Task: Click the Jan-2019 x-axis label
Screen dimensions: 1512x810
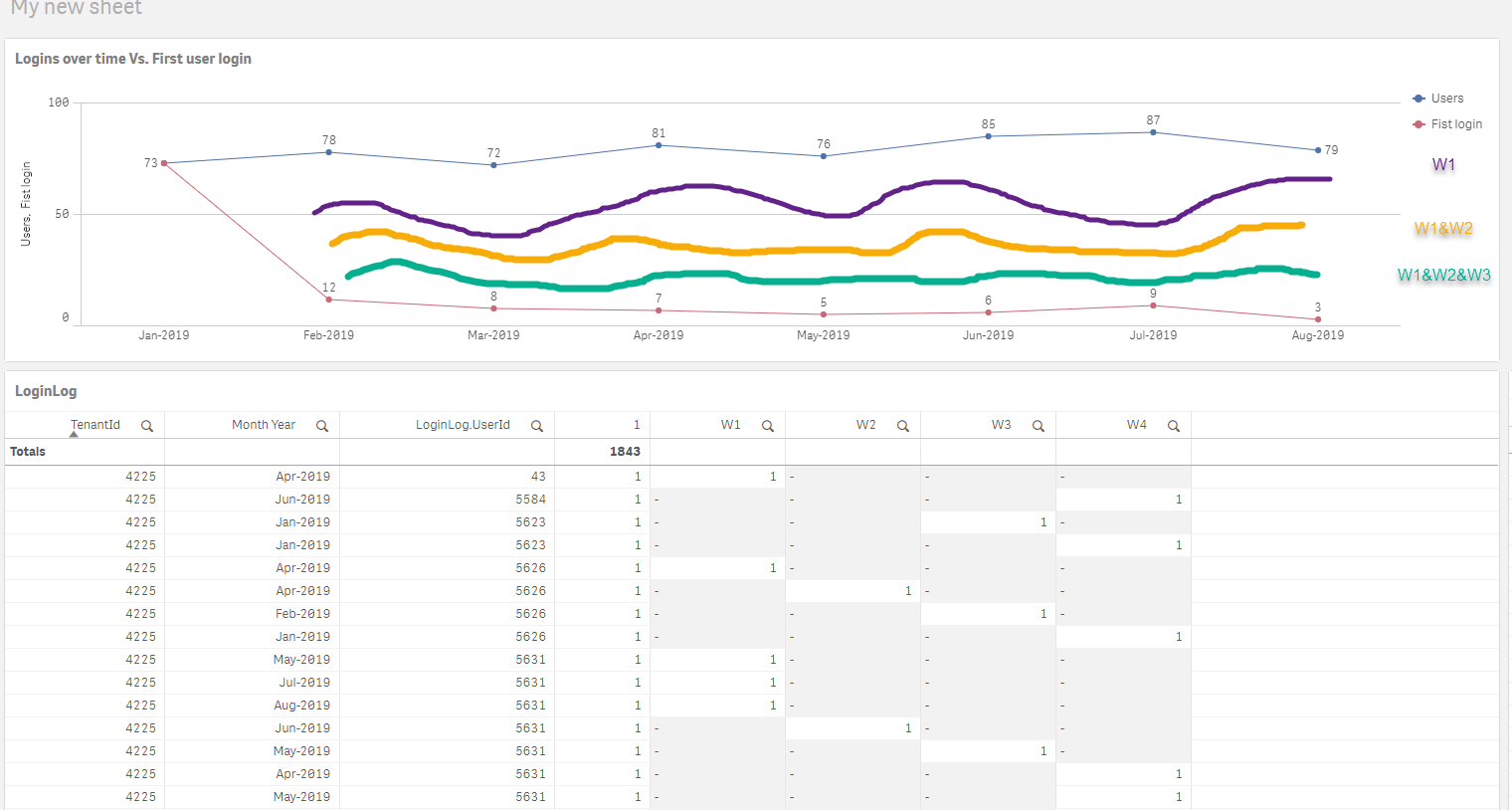Action: coord(164,335)
